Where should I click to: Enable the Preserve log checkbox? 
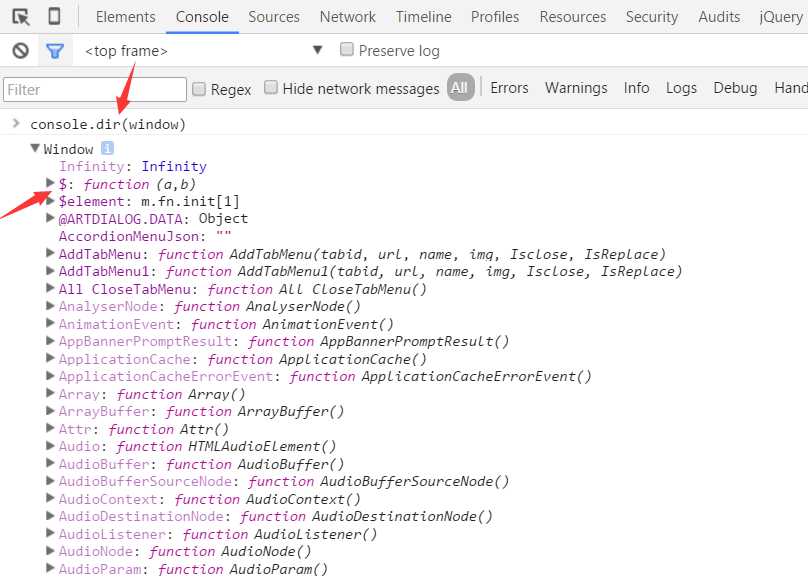tap(347, 49)
